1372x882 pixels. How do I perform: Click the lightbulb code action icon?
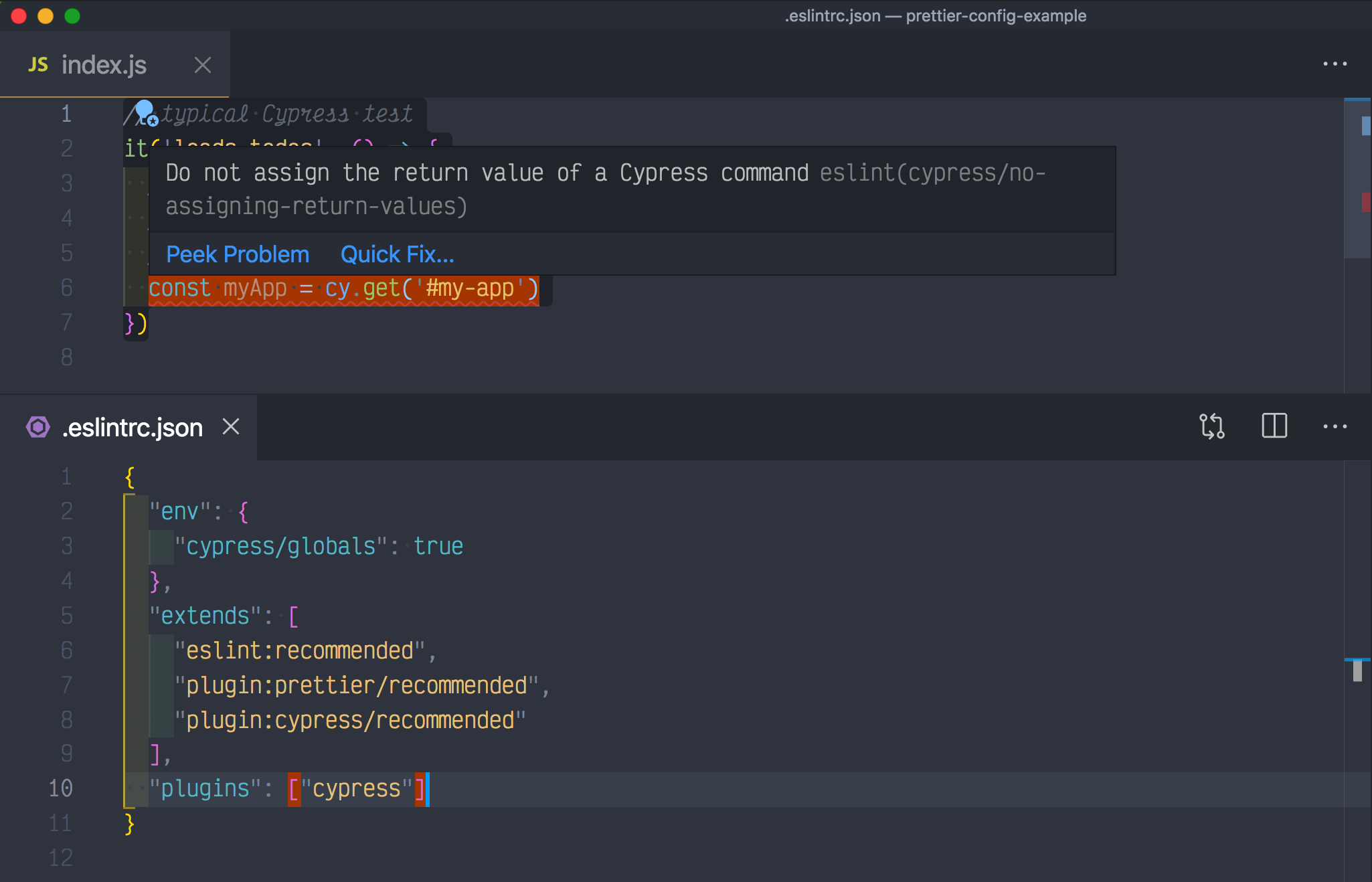click(x=145, y=112)
